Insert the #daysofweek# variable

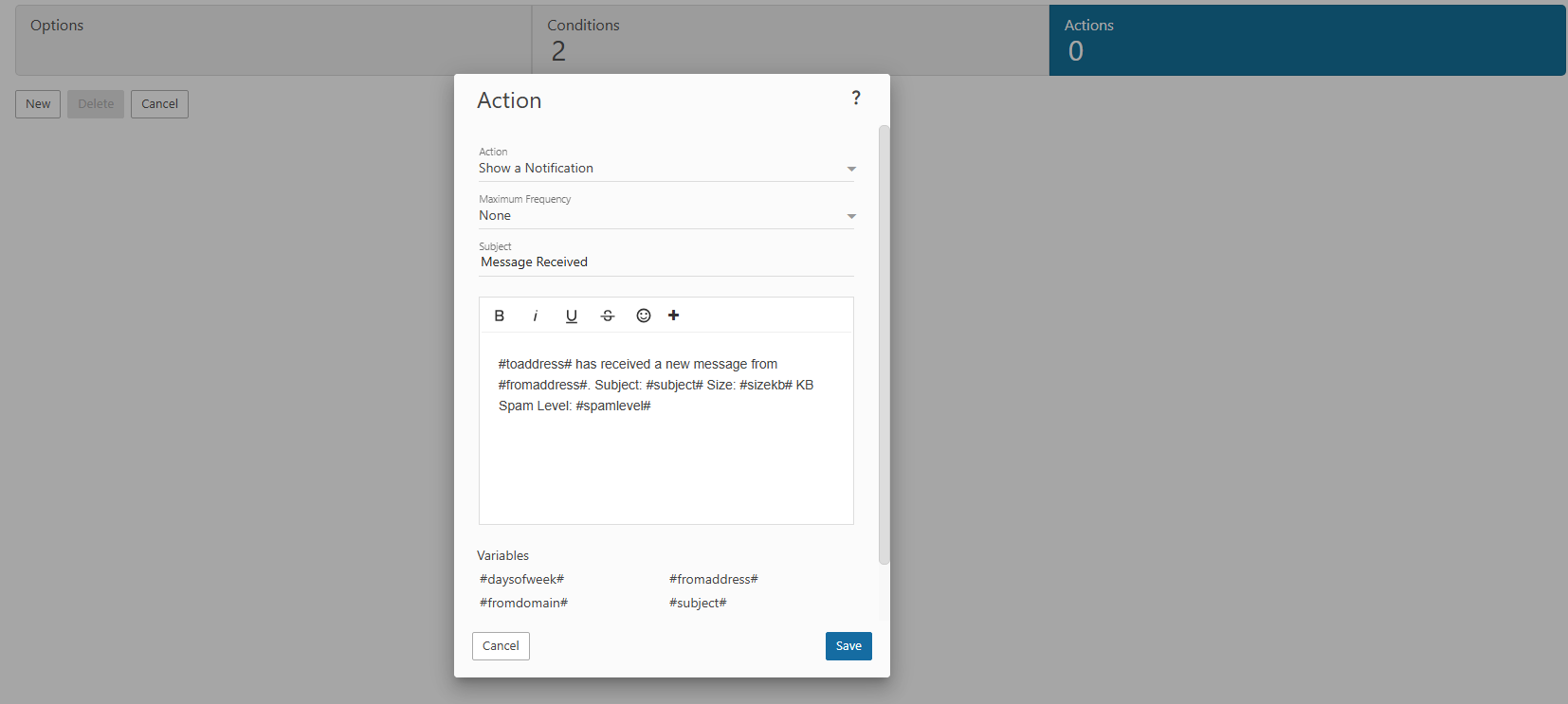point(521,579)
